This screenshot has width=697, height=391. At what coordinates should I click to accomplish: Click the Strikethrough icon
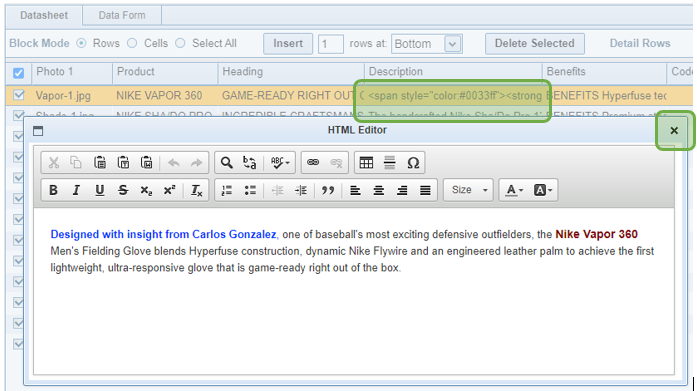[x=123, y=190]
